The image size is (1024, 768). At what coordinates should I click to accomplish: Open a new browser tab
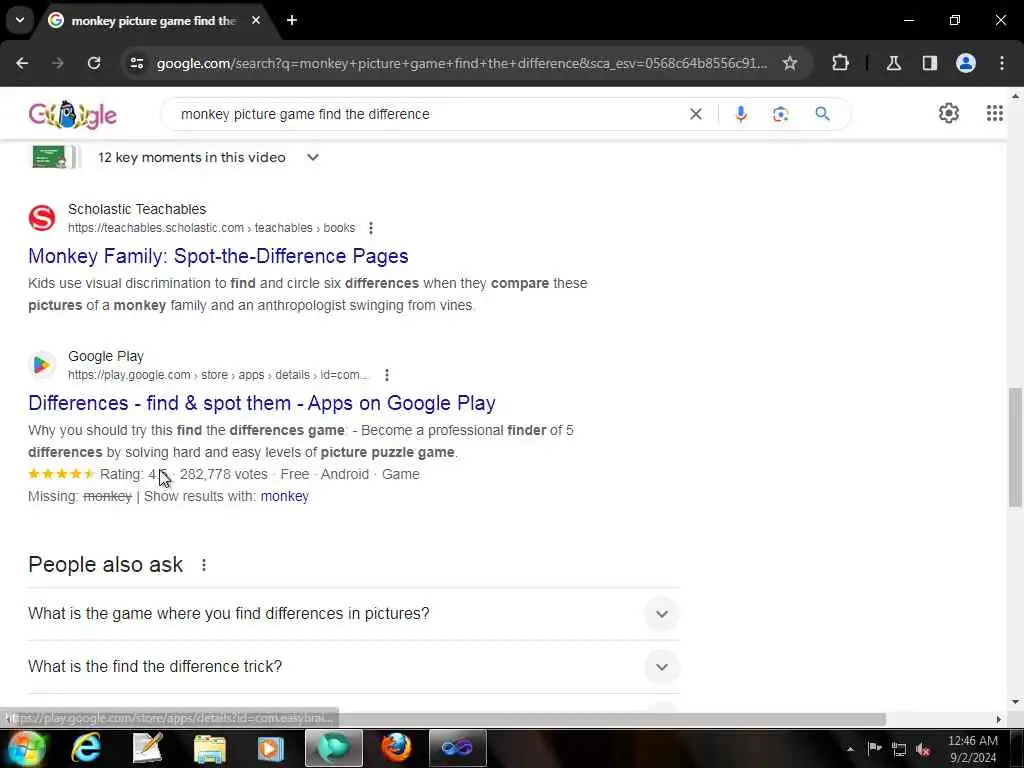pyautogui.click(x=292, y=20)
